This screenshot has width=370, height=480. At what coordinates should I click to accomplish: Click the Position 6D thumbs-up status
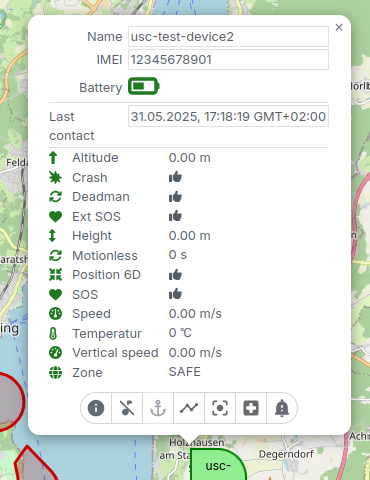point(175,274)
